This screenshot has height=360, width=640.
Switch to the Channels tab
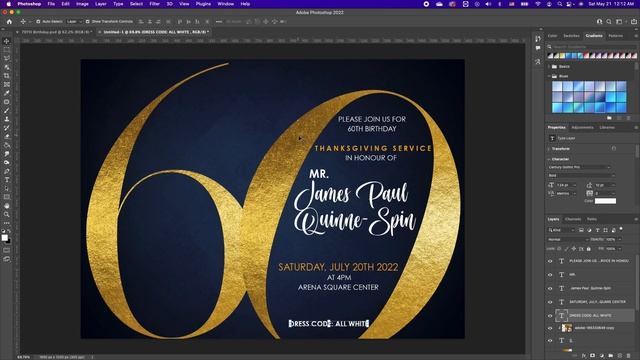[573, 219]
